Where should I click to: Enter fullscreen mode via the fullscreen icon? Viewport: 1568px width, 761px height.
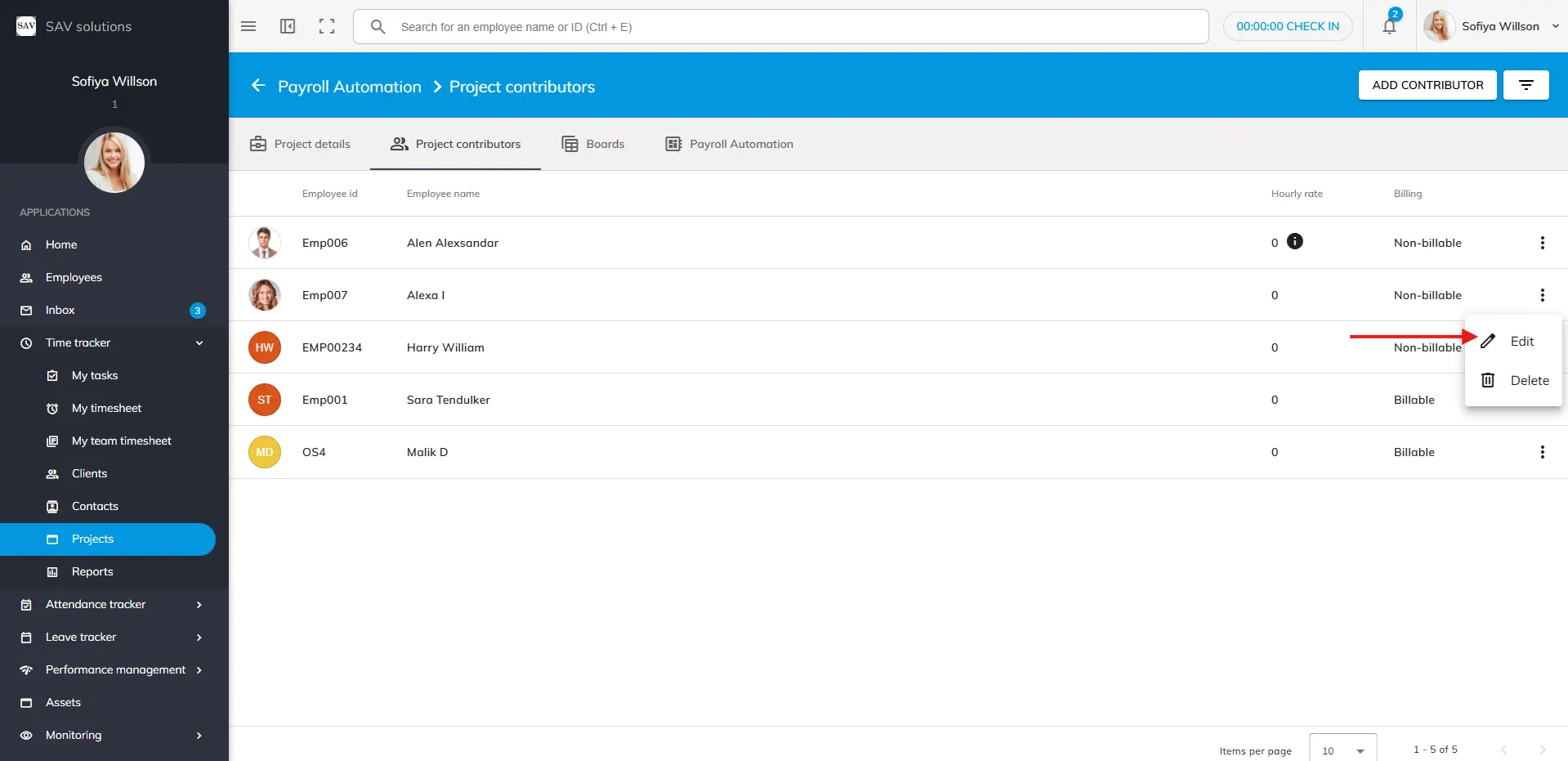(327, 26)
